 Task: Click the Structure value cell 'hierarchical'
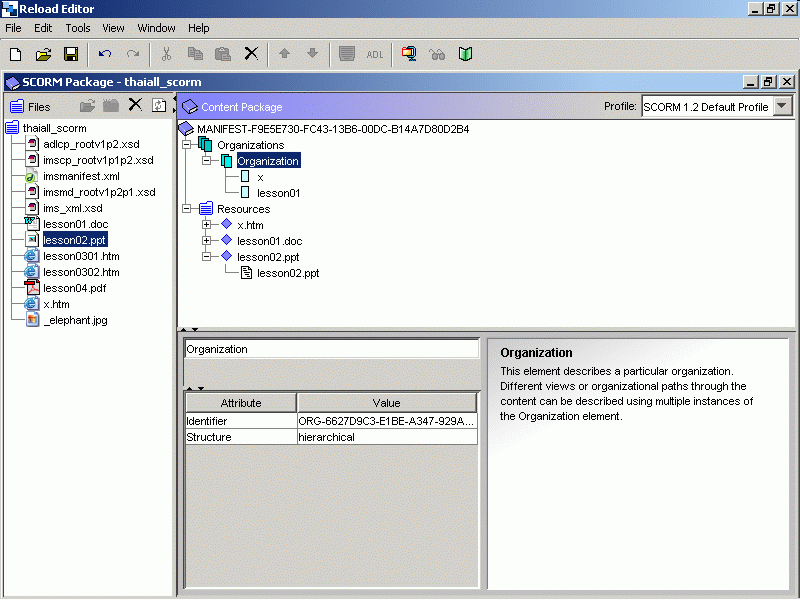click(387, 437)
